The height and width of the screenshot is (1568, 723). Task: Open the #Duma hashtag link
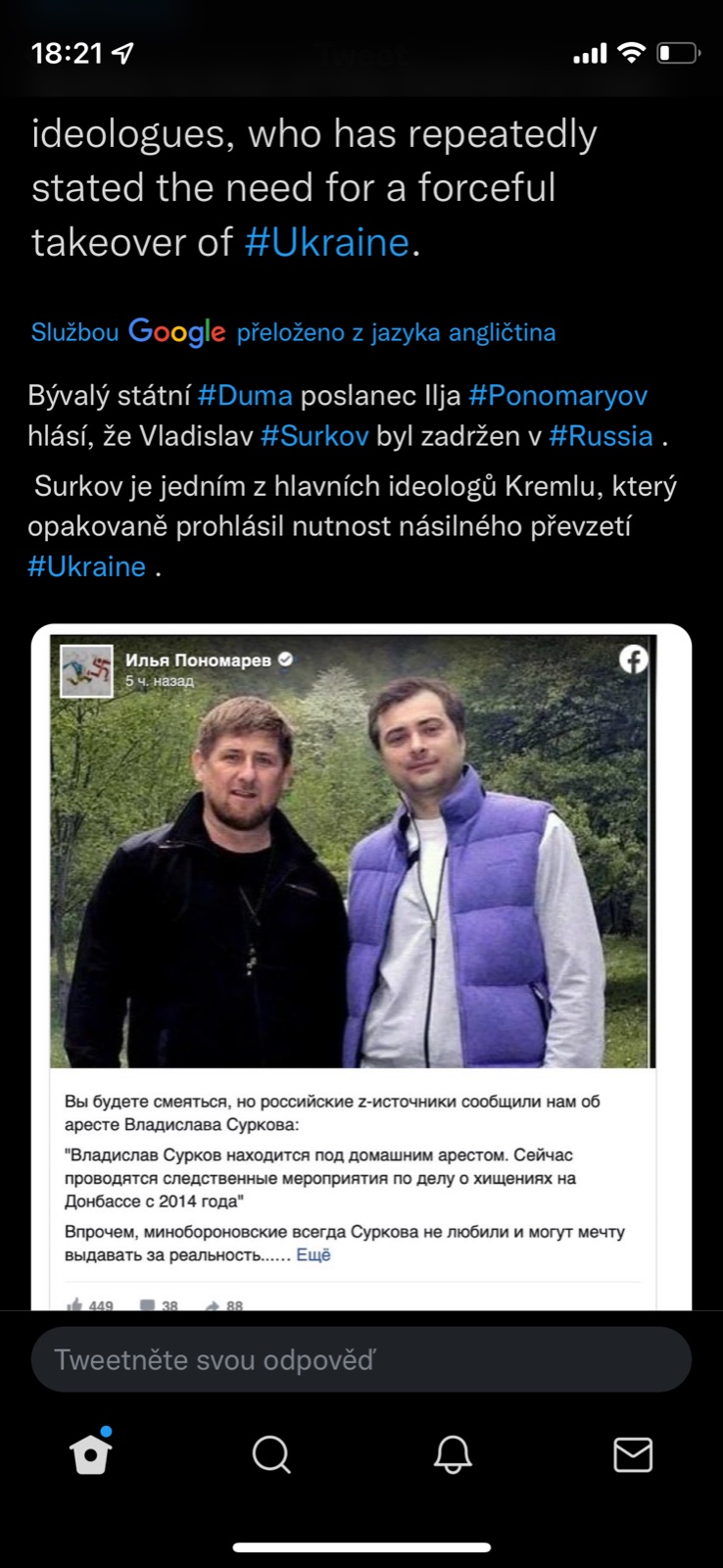[245, 396]
